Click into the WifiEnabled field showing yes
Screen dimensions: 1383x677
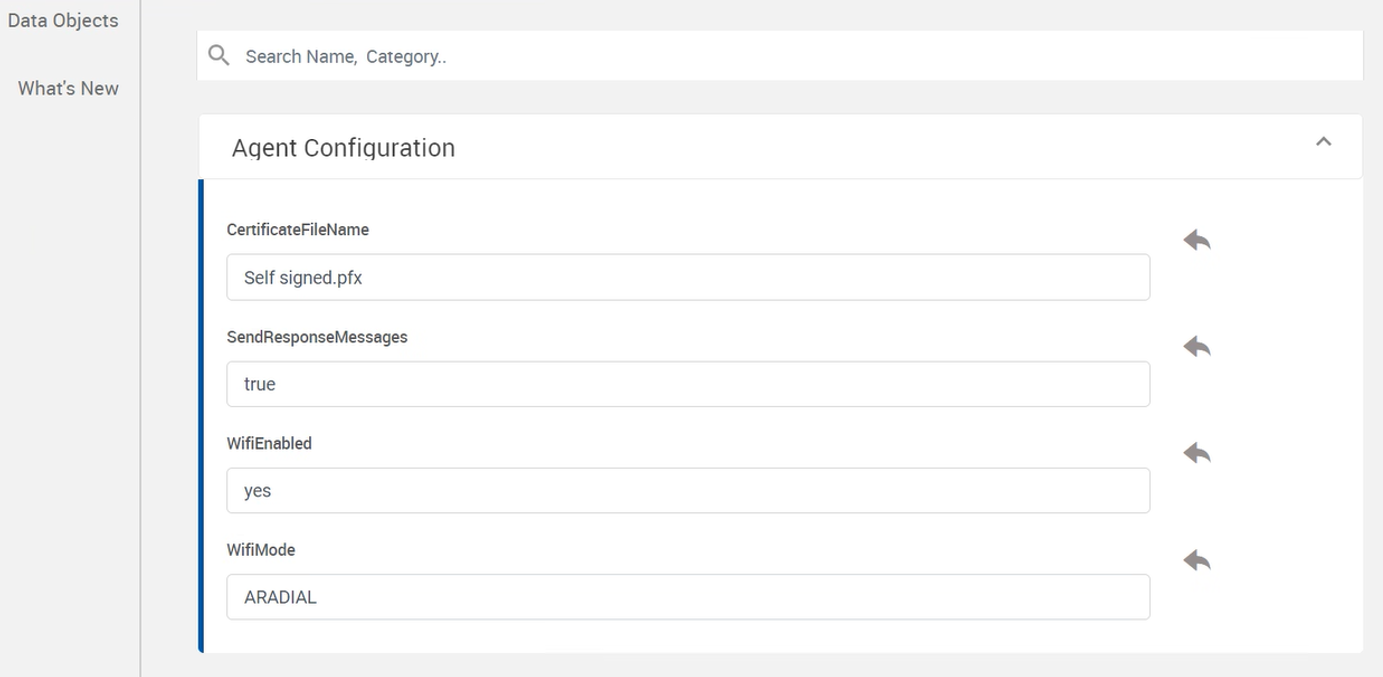pos(688,491)
